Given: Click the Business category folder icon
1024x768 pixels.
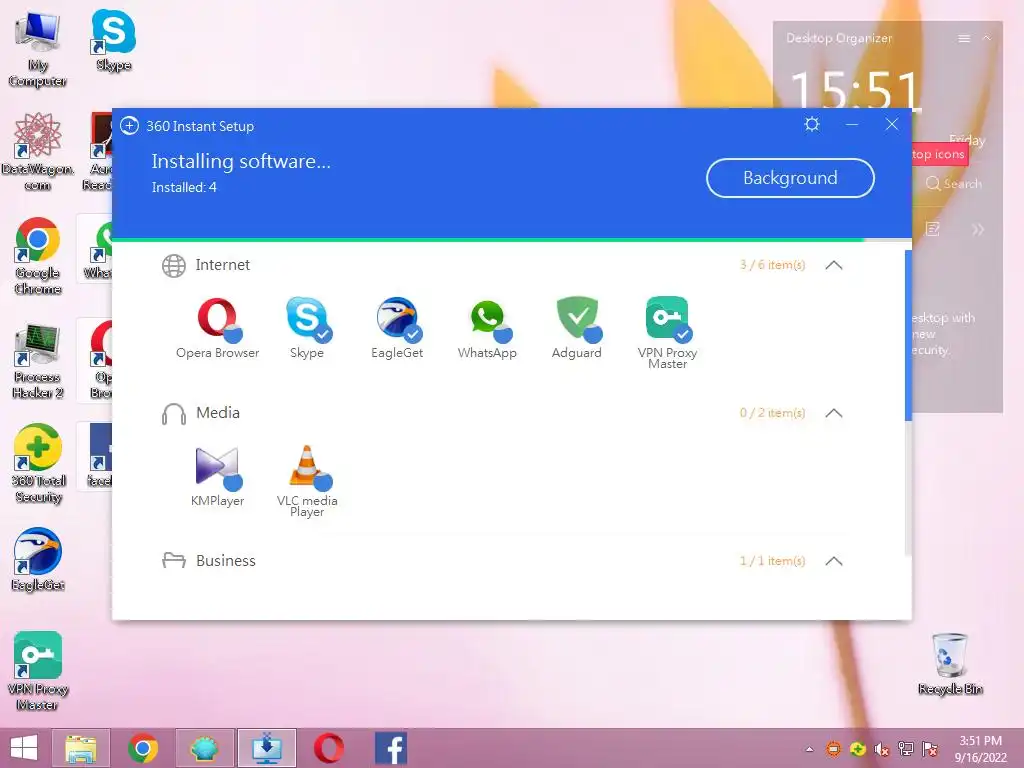Looking at the screenshot, I should [174, 560].
